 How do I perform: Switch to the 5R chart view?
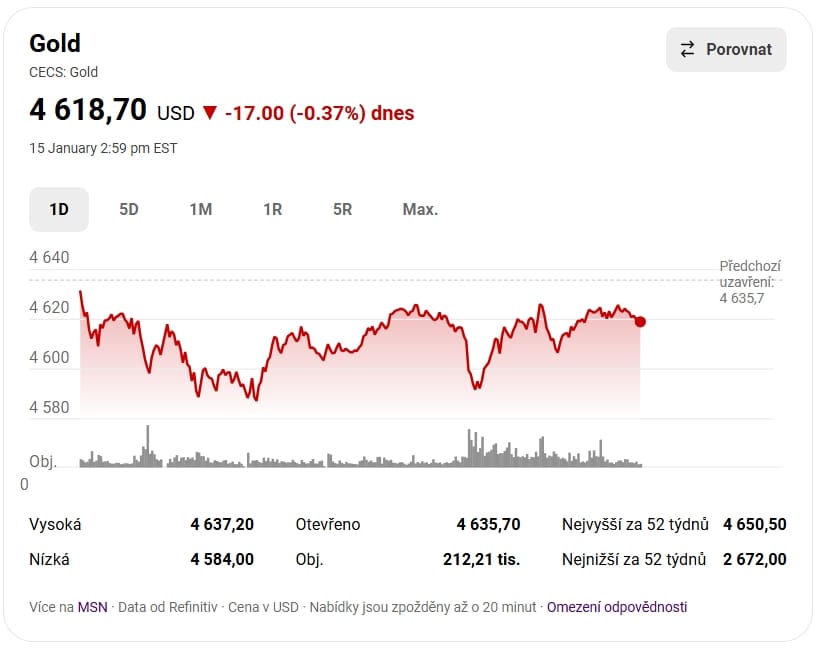[x=341, y=209]
